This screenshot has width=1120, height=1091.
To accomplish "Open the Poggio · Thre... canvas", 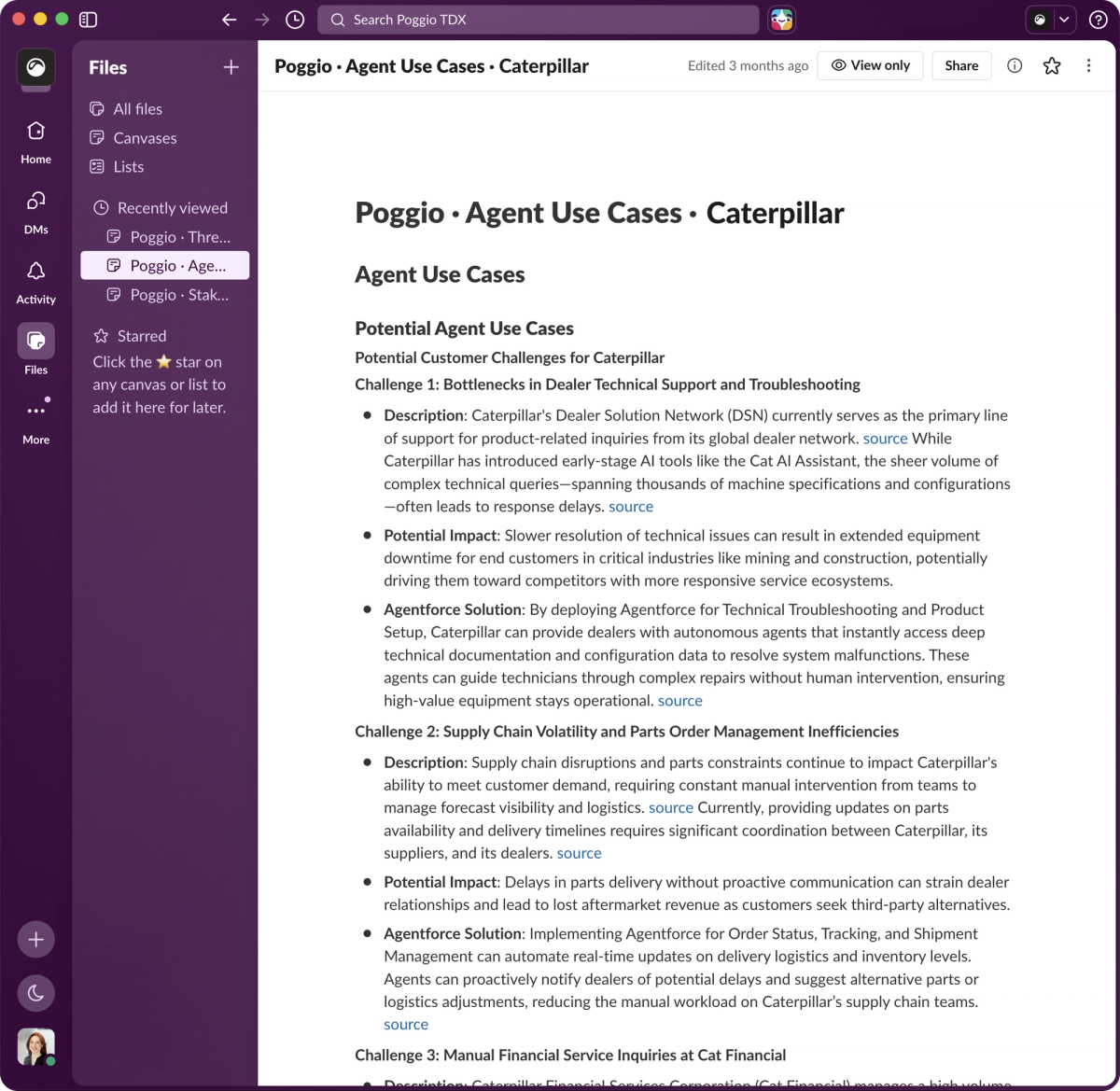I will click(x=165, y=237).
